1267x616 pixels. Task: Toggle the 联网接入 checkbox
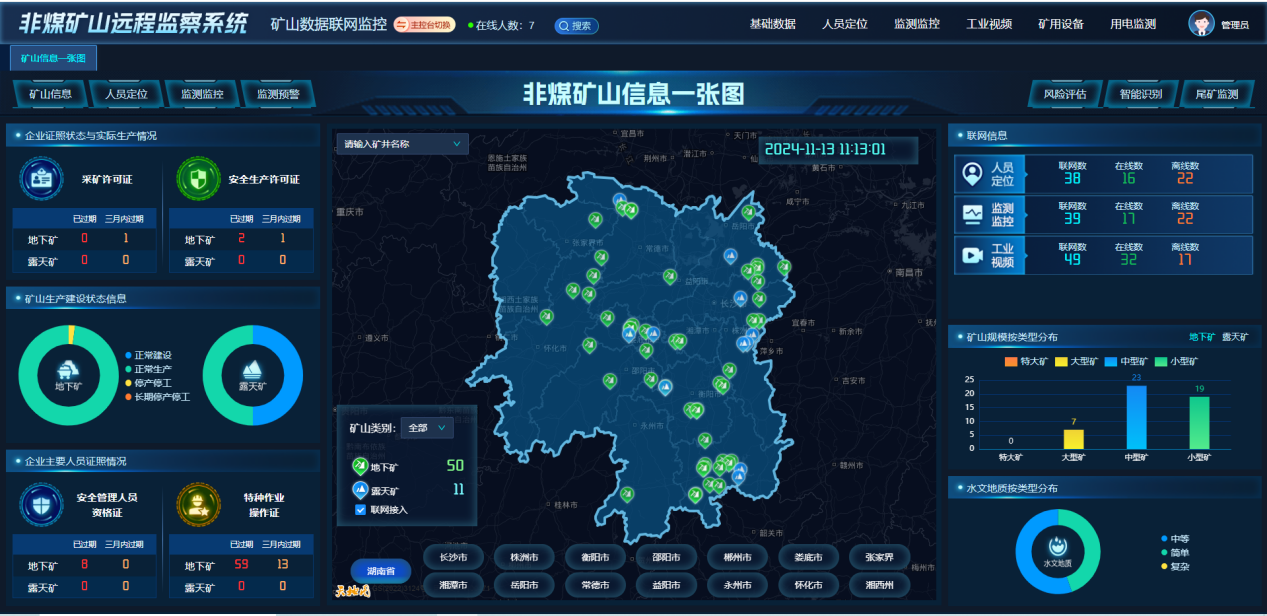(x=361, y=510)
